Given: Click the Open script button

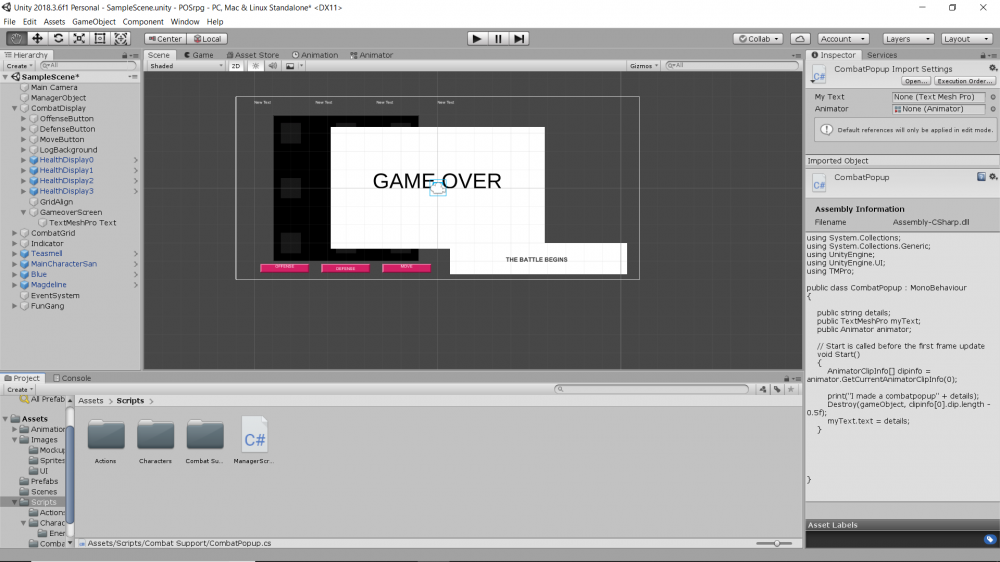Looking at the screenshot, I should pos(915,81).
